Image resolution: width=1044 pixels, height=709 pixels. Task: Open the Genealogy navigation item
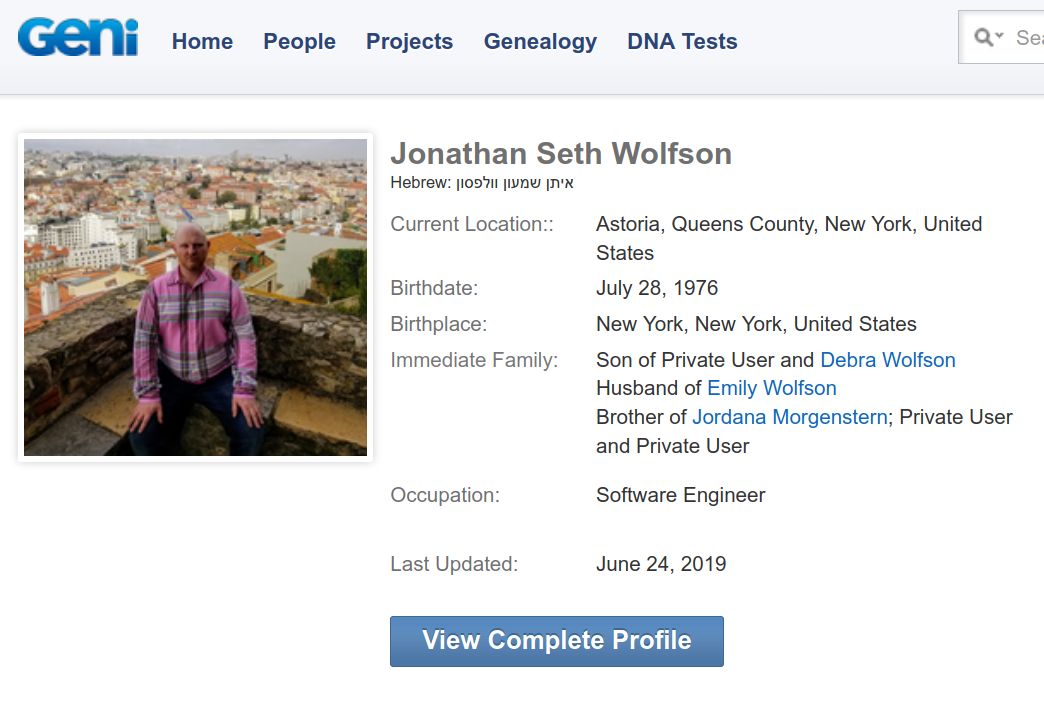pos(540,41)
